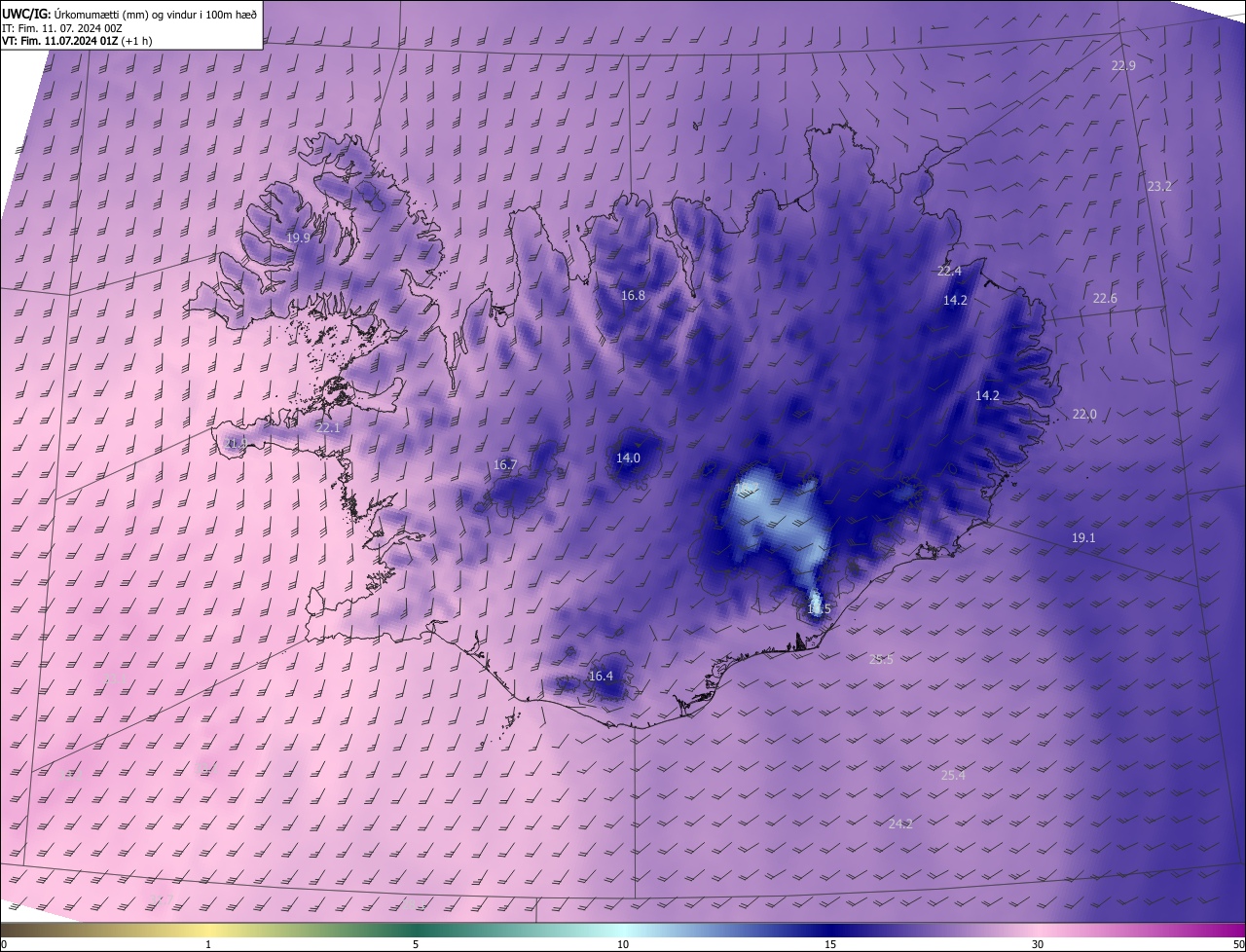Screen dimensions: 1246x952
Task: Click the 25.4 value label
Action: (953, 775)
